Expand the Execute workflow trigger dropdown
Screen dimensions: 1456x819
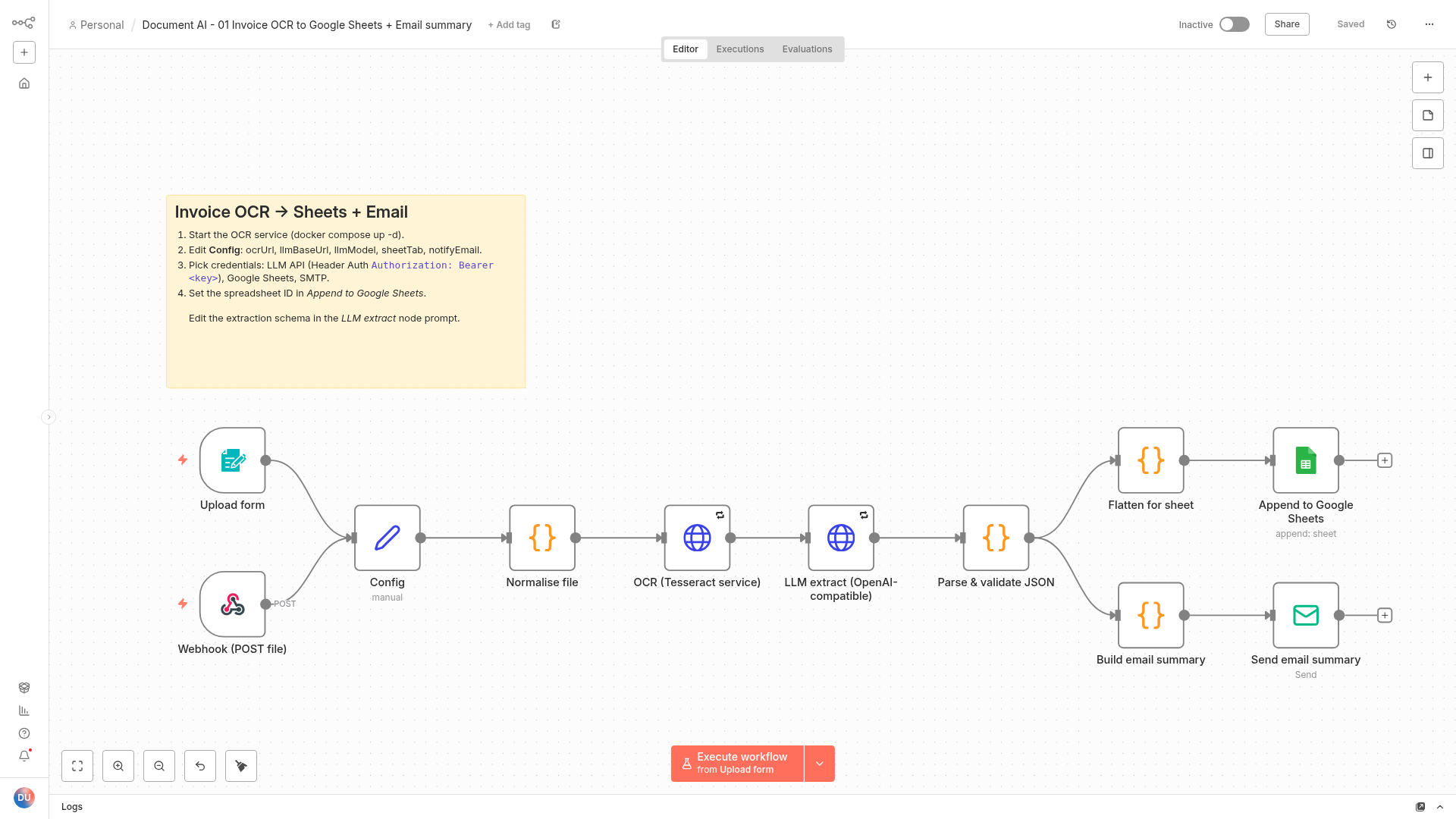[820, 764]
